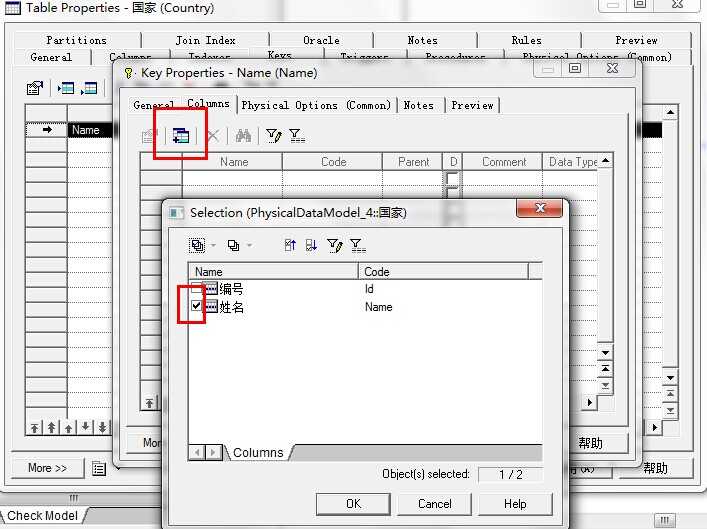Click Cancel in Selection dialog
707x529 pixels.
coord(434,504)
